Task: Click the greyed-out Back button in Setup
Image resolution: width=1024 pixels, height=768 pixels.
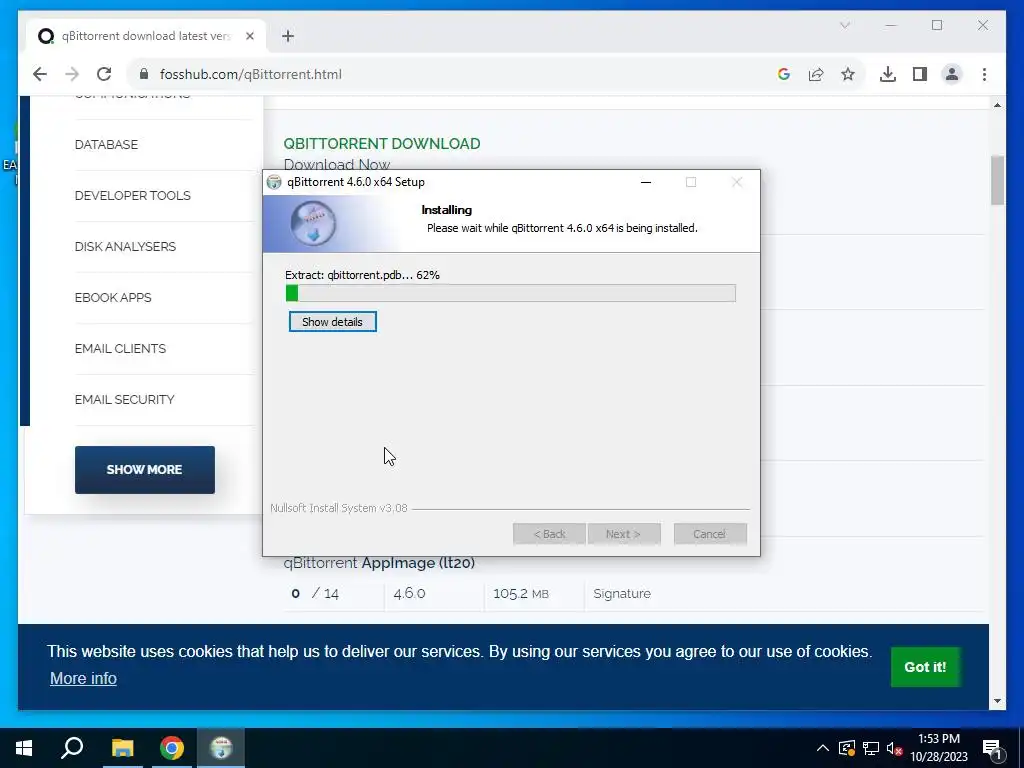Action: click(549, 534)
